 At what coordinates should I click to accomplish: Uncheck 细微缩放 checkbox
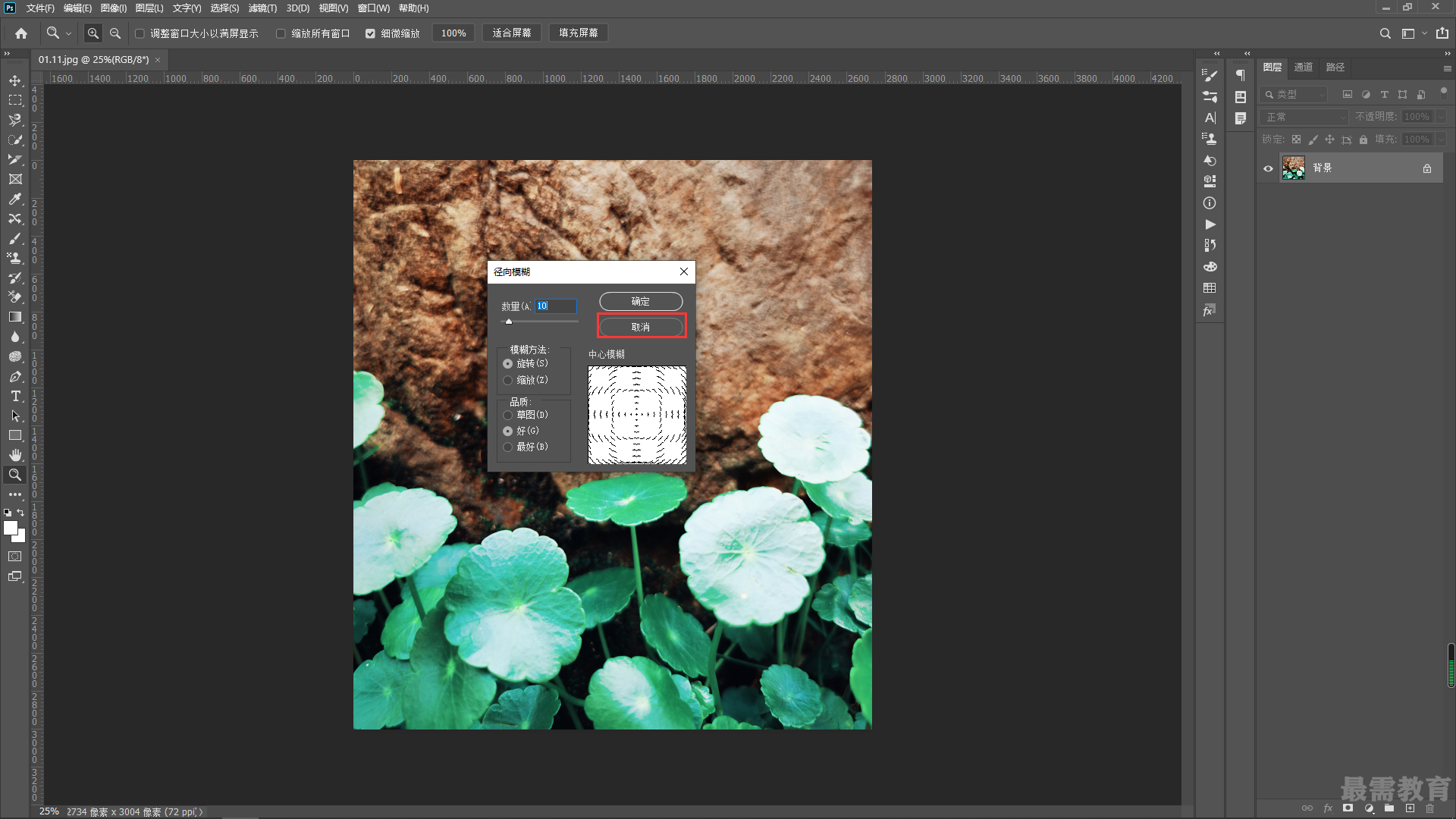[x=370, y=33]
